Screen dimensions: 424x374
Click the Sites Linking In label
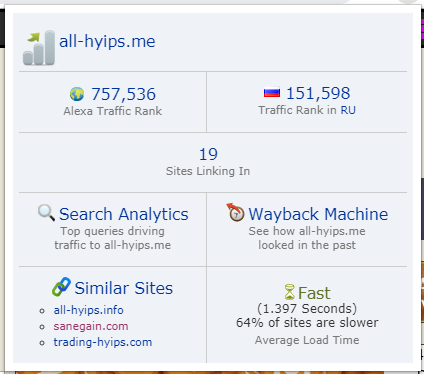208,171
